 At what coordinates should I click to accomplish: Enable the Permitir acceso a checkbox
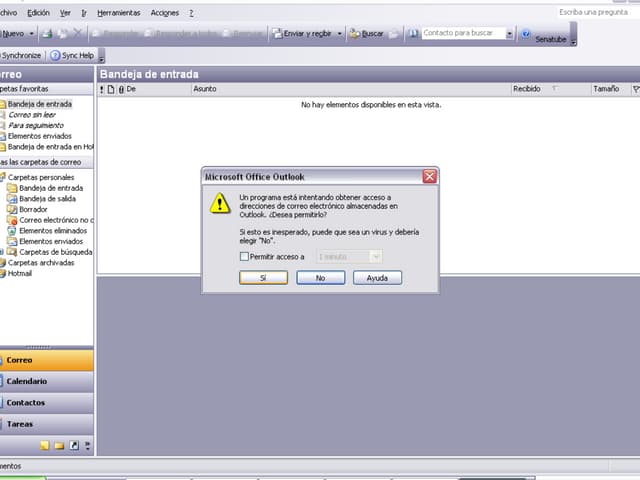tap(244, 257)
